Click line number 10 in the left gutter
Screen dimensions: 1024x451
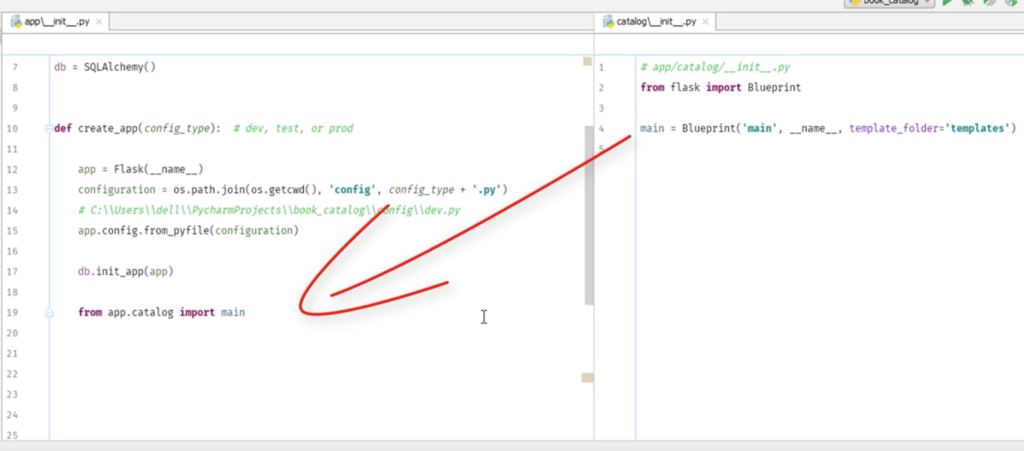[12, 129]
